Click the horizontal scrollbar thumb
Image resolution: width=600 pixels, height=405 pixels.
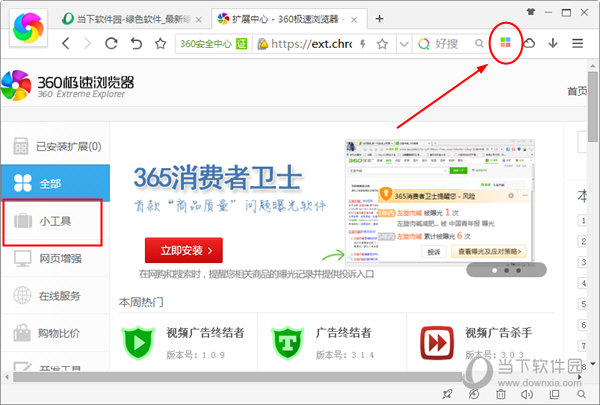coord(237,377)
